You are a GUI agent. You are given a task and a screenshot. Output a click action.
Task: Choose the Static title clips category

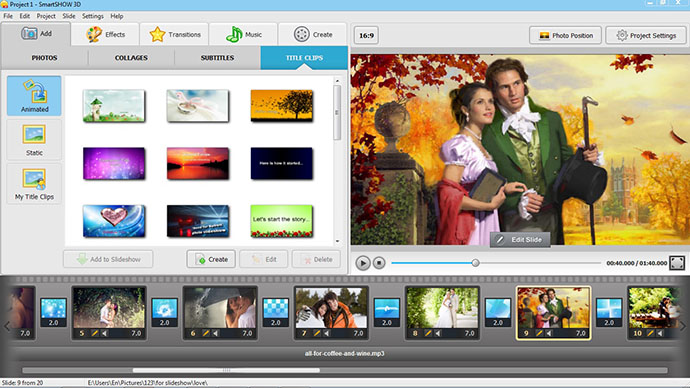pyautogui.click(x=34, y=140)
